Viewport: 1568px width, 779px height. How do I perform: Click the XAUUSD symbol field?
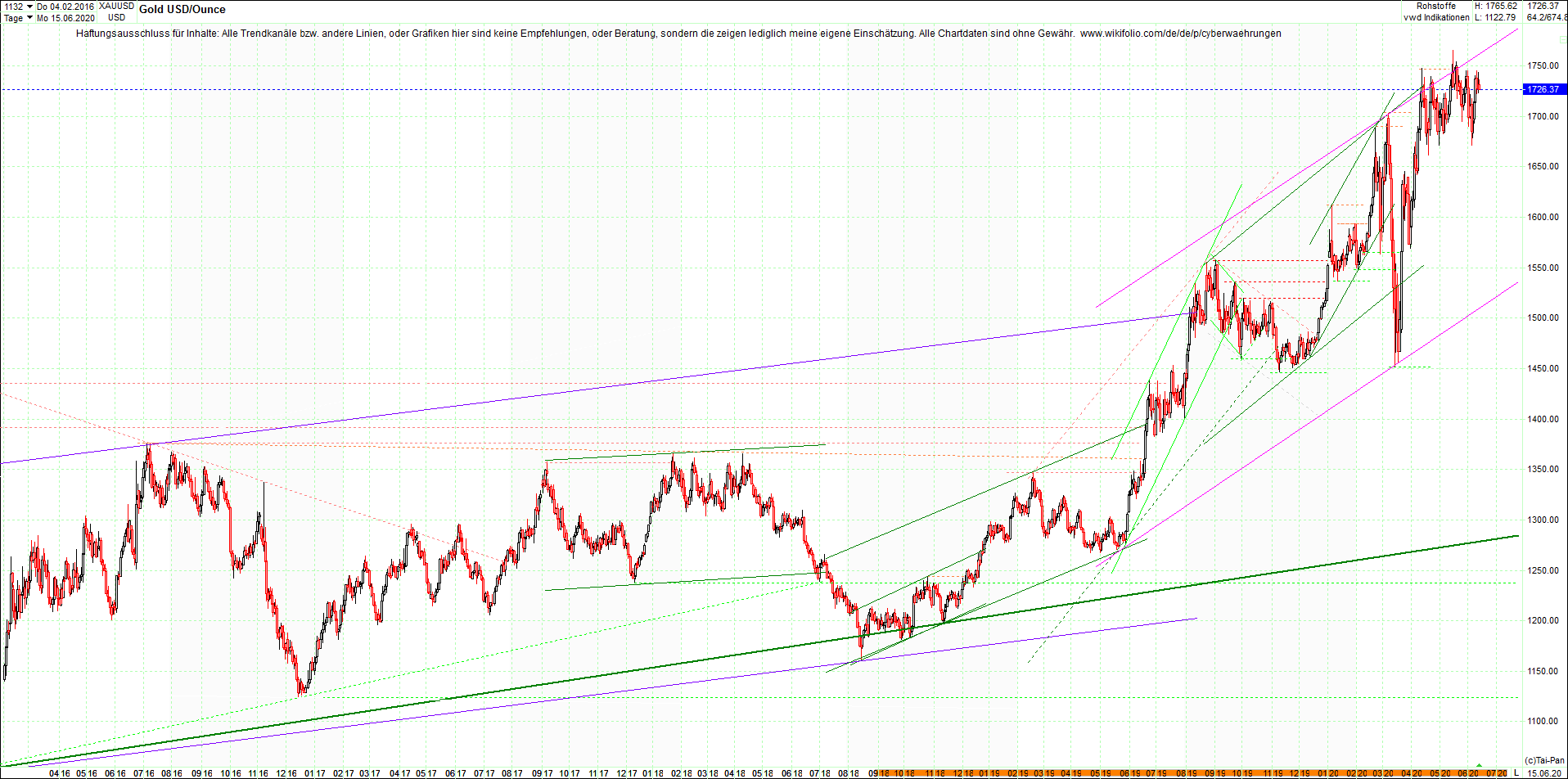(117, 7)
